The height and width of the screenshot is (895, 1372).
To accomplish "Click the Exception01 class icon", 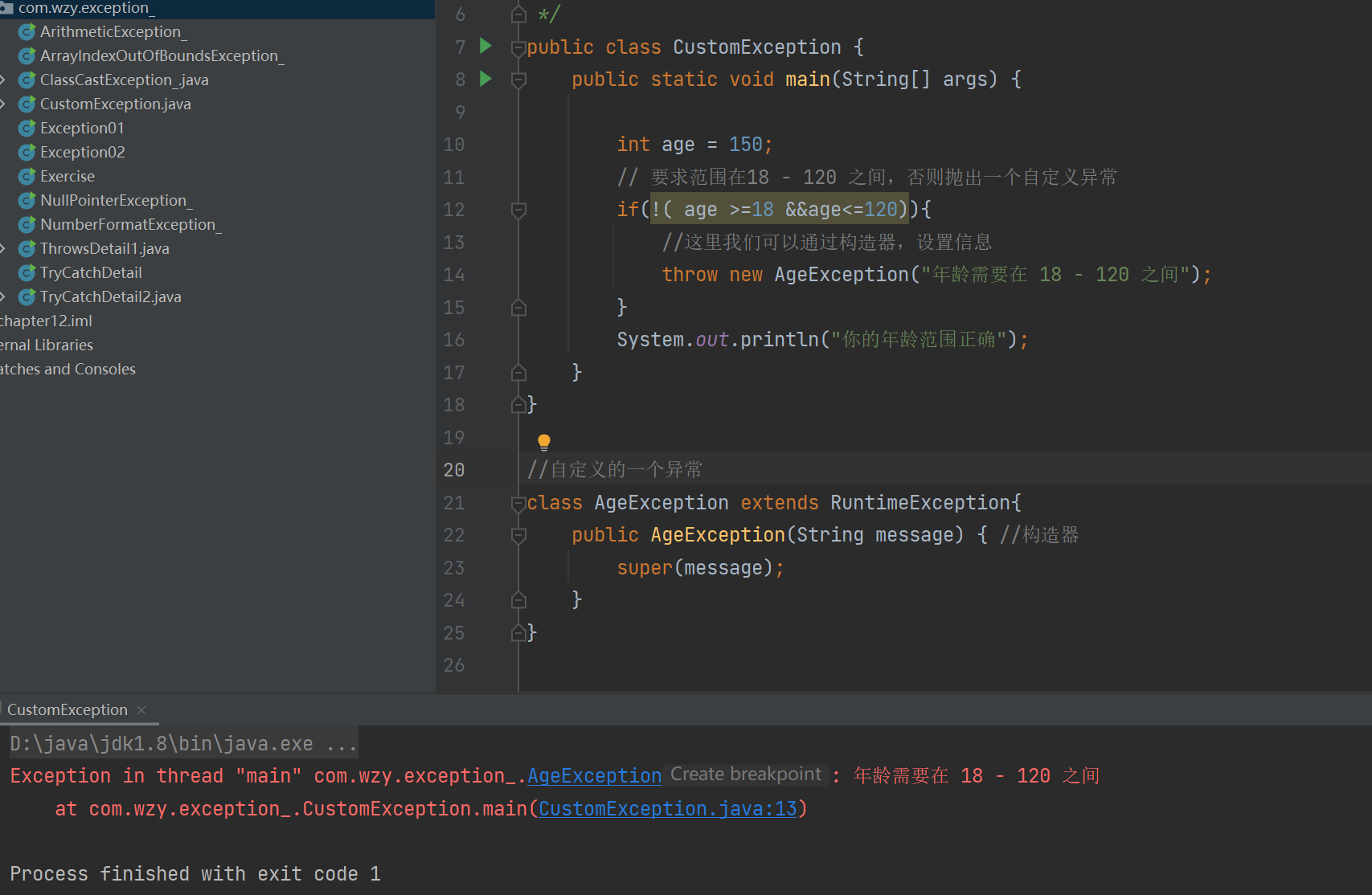I will point(27,129).
